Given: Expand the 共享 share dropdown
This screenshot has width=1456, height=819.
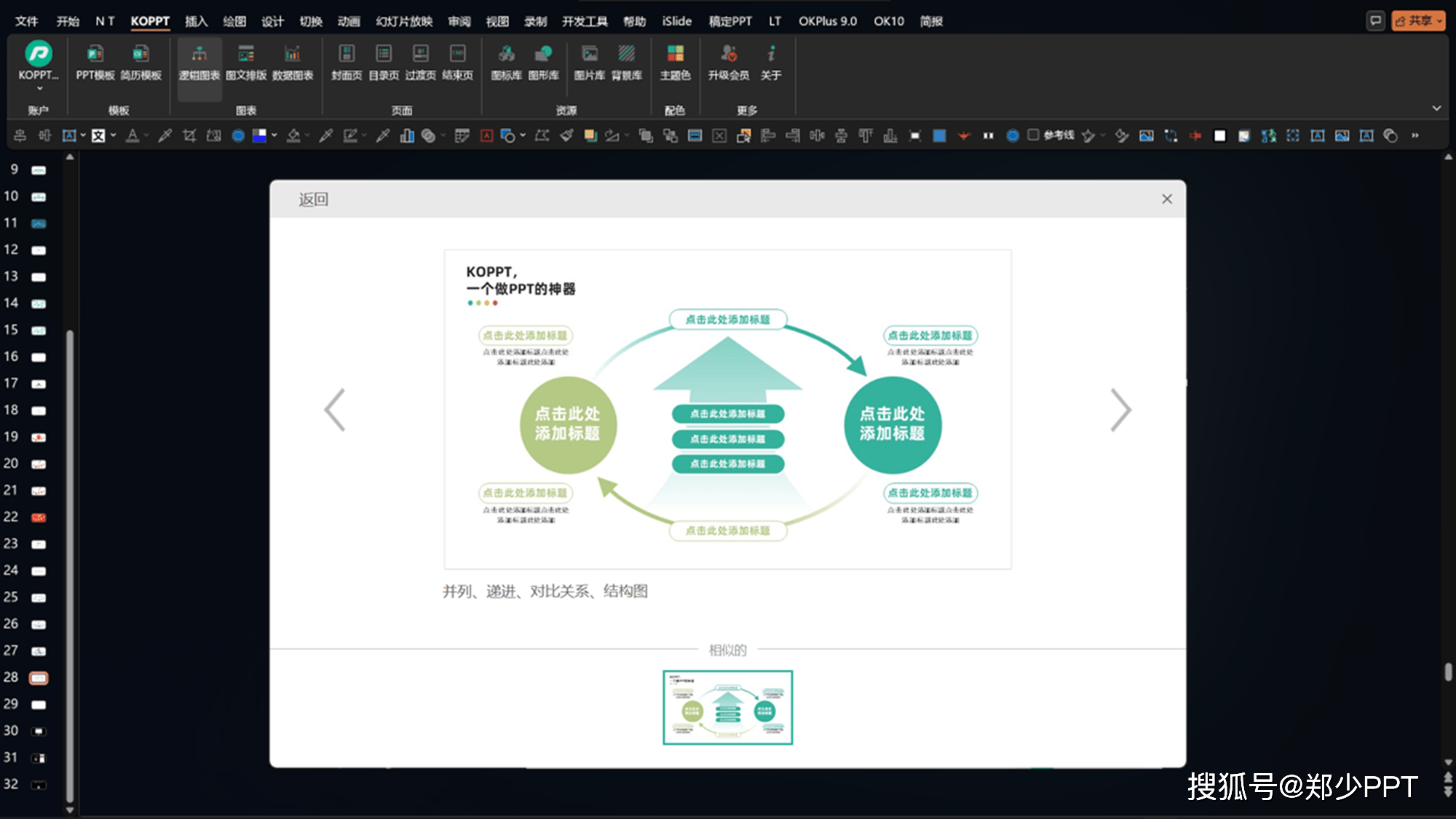Looking at the screenshot, I should 1439,21.
